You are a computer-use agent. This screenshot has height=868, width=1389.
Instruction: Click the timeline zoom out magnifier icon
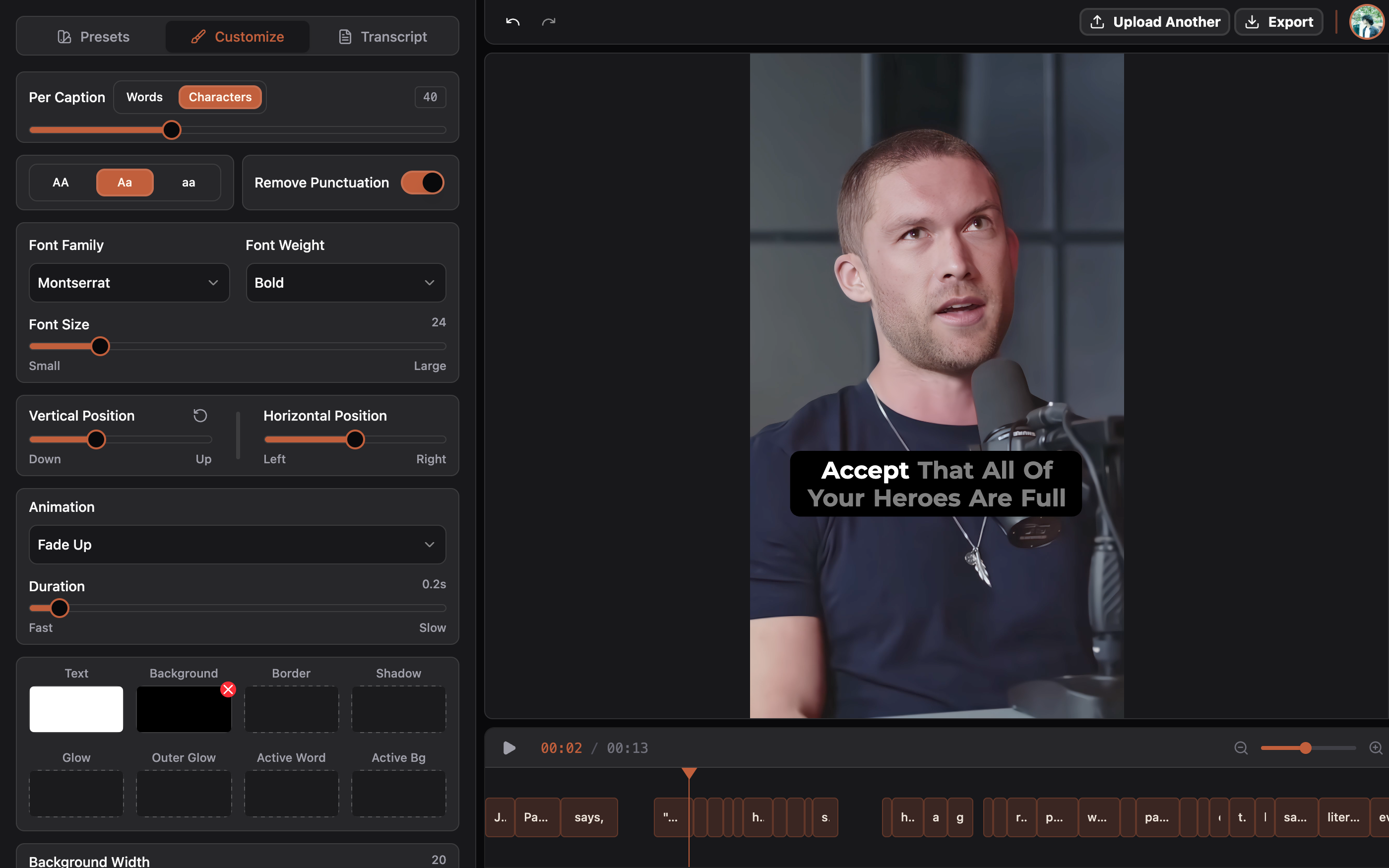pyautogui.click(x=1240, y=748)
